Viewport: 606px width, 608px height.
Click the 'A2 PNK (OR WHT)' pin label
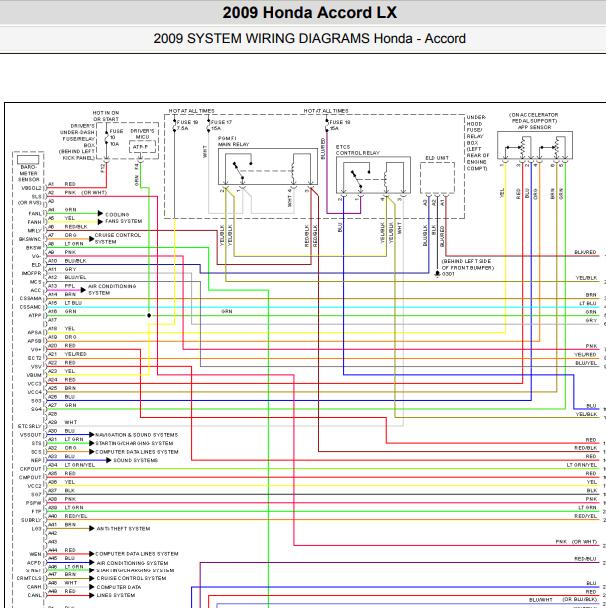(x=77, y=193)
